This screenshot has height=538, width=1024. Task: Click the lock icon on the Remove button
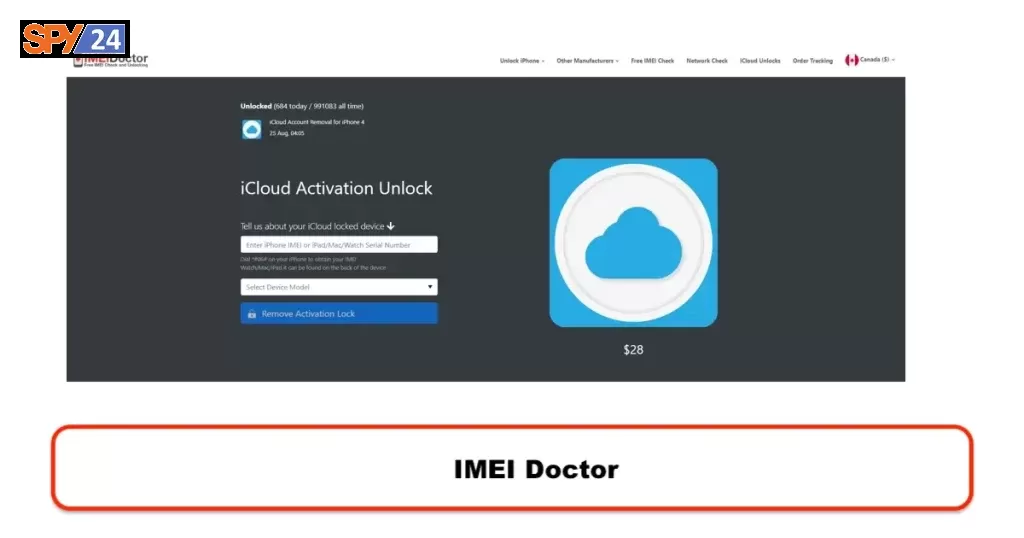[251, 314]
